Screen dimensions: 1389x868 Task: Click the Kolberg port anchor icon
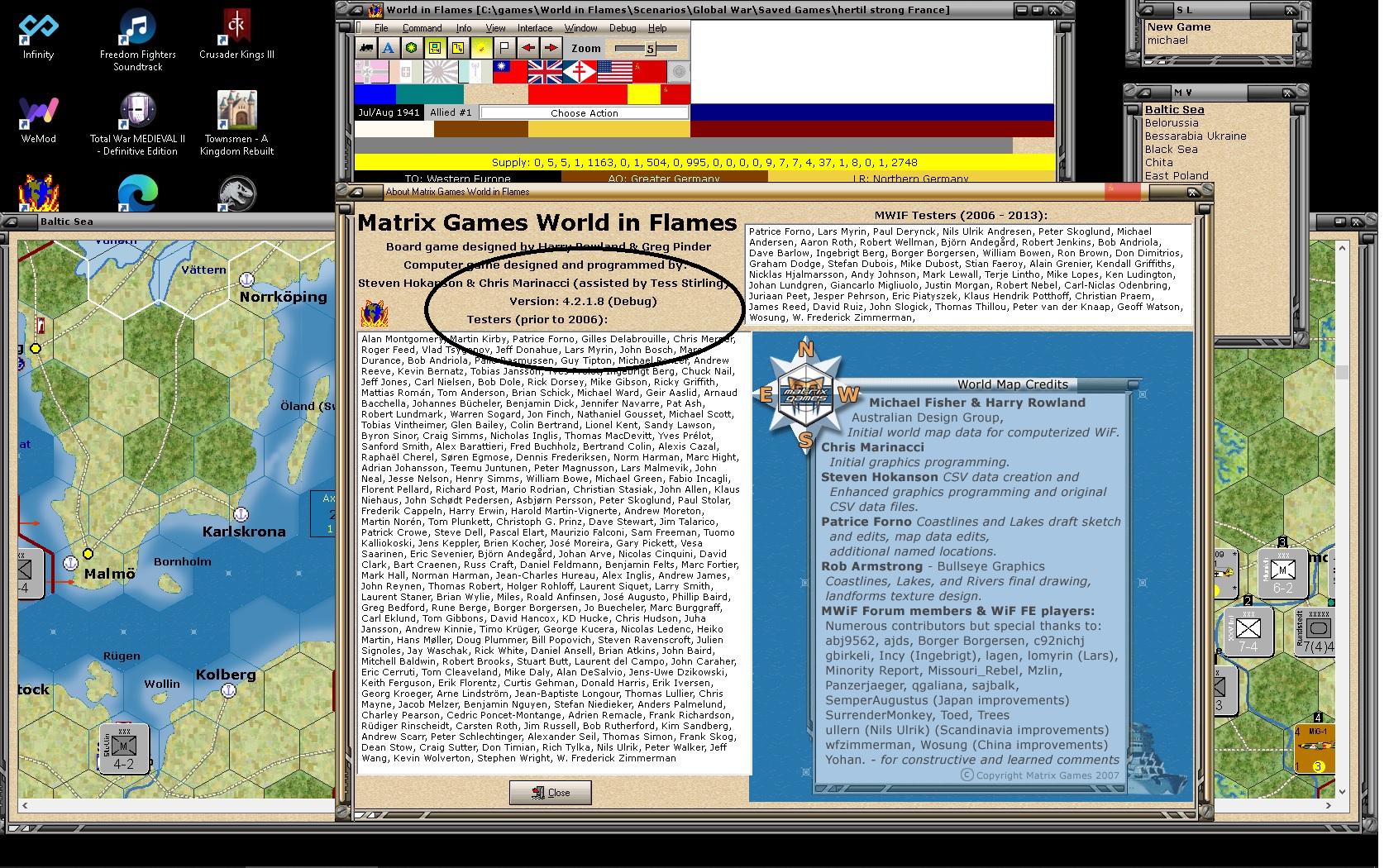(x=228, y=690)
